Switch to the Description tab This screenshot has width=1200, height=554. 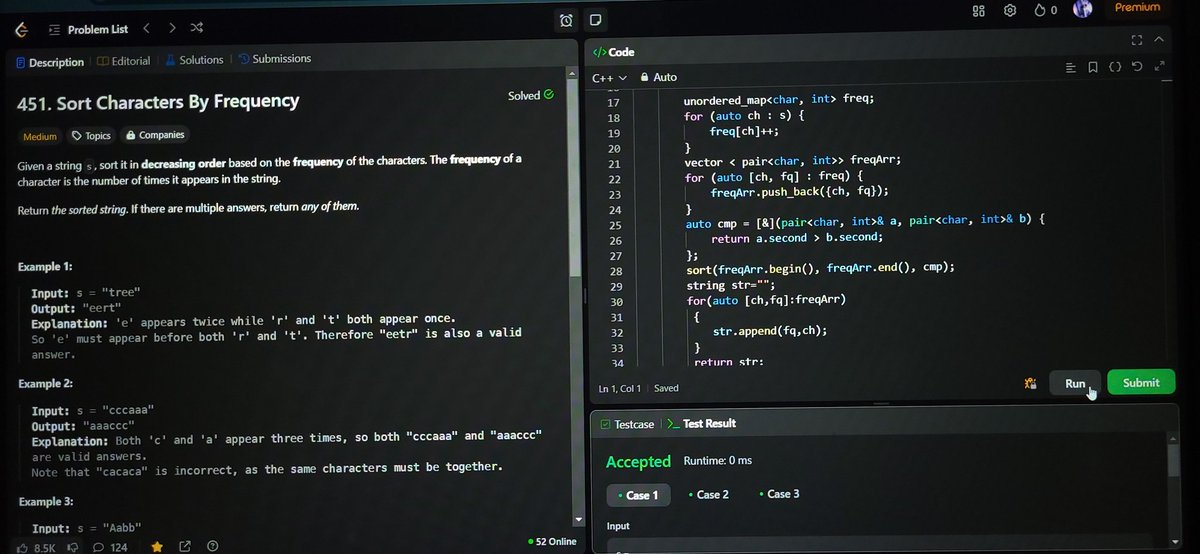(x=50, y=62)
